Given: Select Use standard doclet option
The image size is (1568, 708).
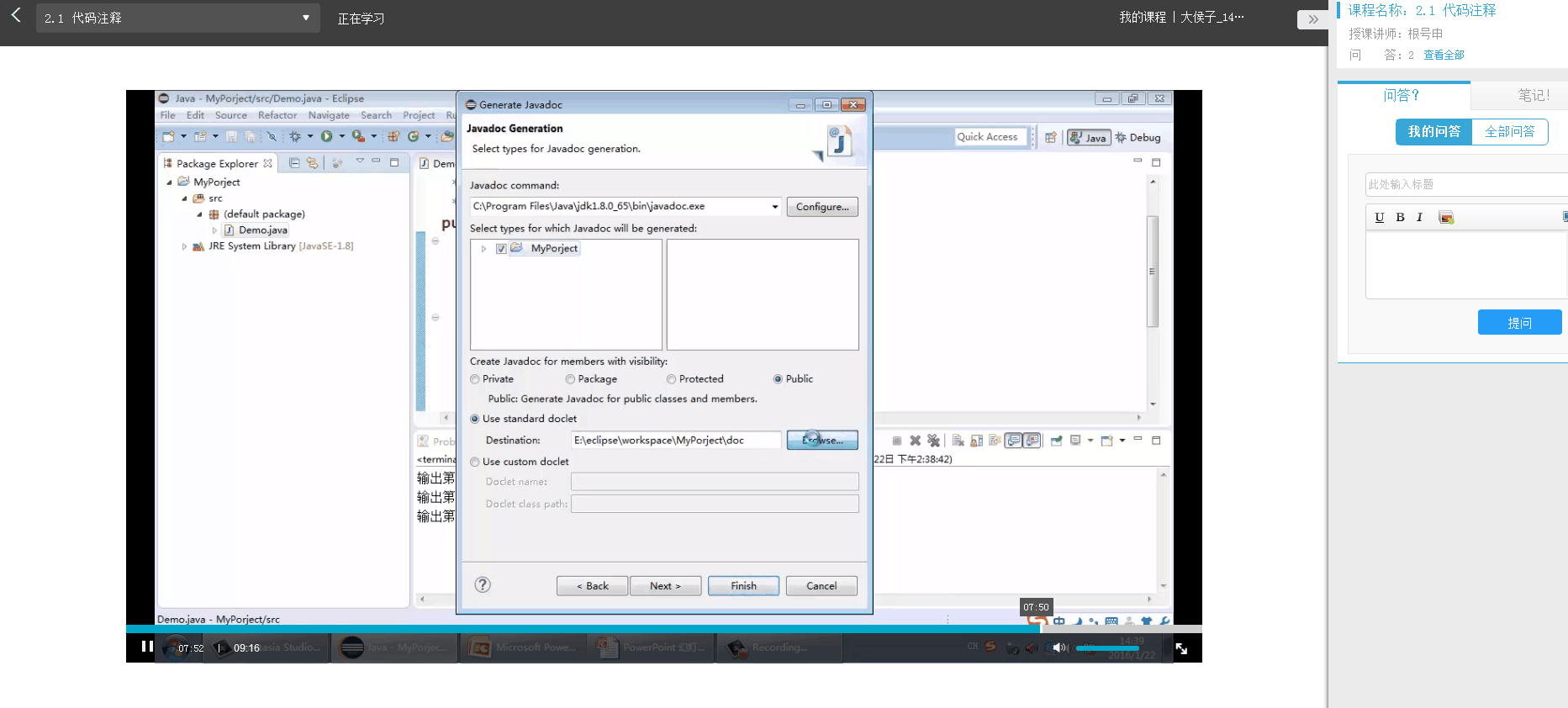Looking at the screenshot, I should click(x=475, y=419).
